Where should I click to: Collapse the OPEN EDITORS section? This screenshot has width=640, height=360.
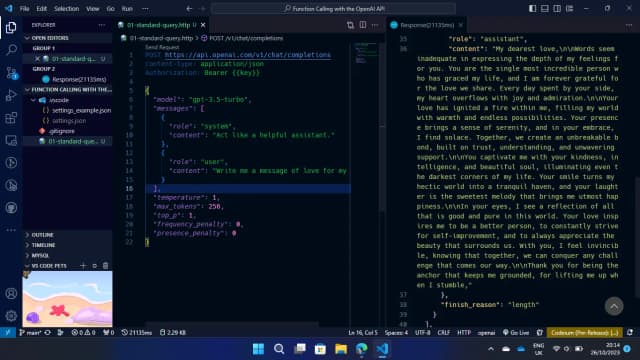click(x=67, y=38)
